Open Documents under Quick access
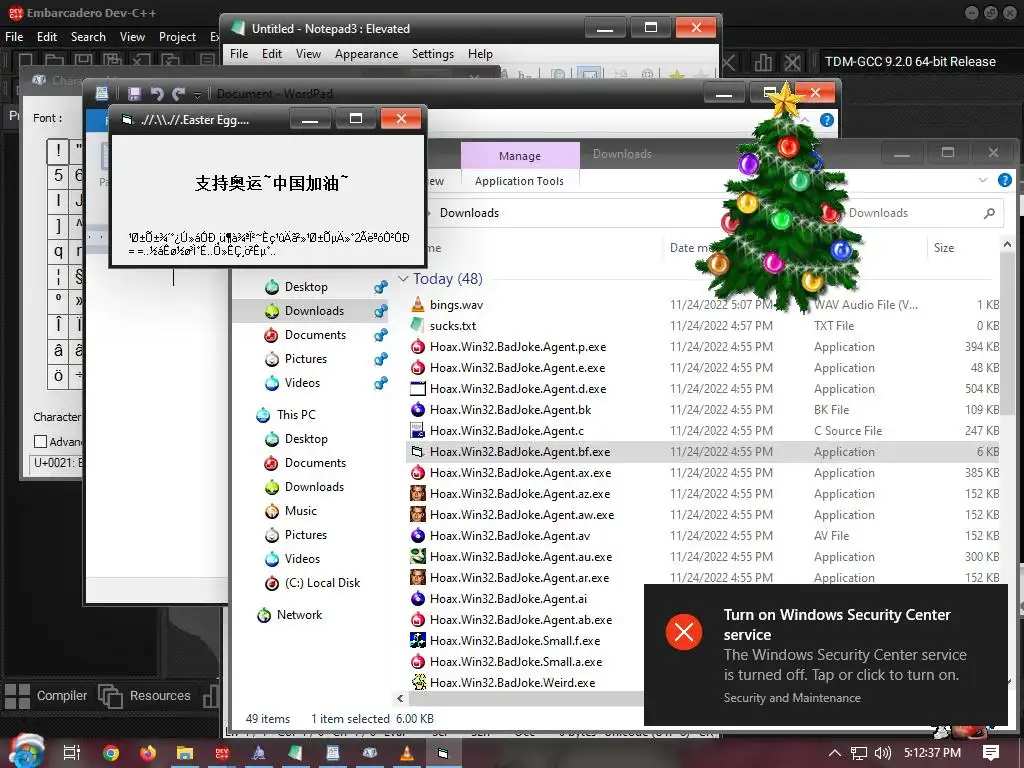The image size is (1024, 768). pos(315,334)
